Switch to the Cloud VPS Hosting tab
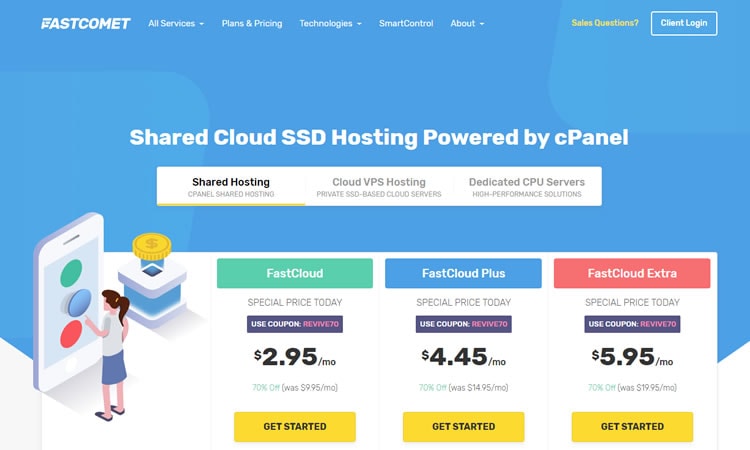 pos(379,187)
